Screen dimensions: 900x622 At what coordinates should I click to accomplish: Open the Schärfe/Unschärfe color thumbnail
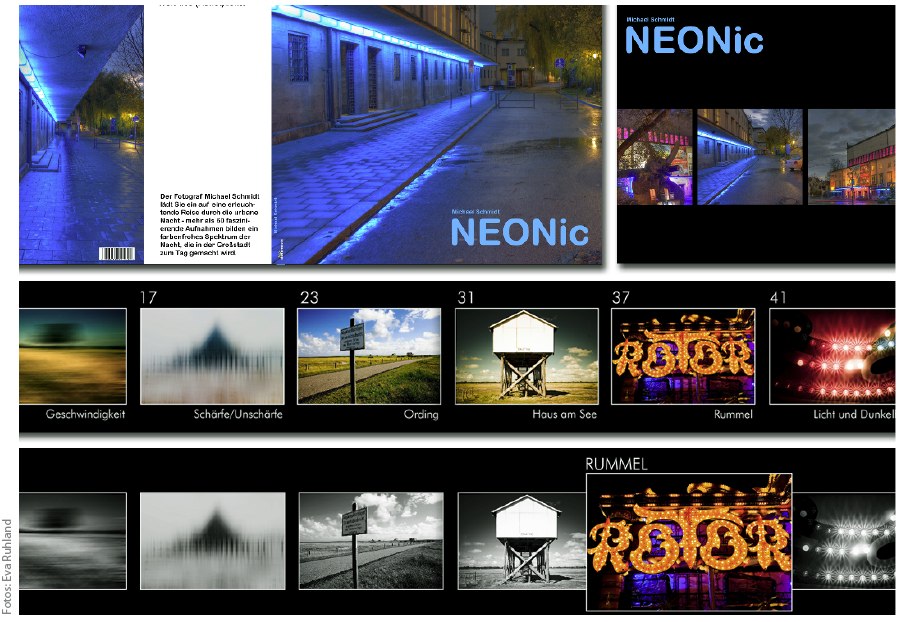click(x=212, y=356)
